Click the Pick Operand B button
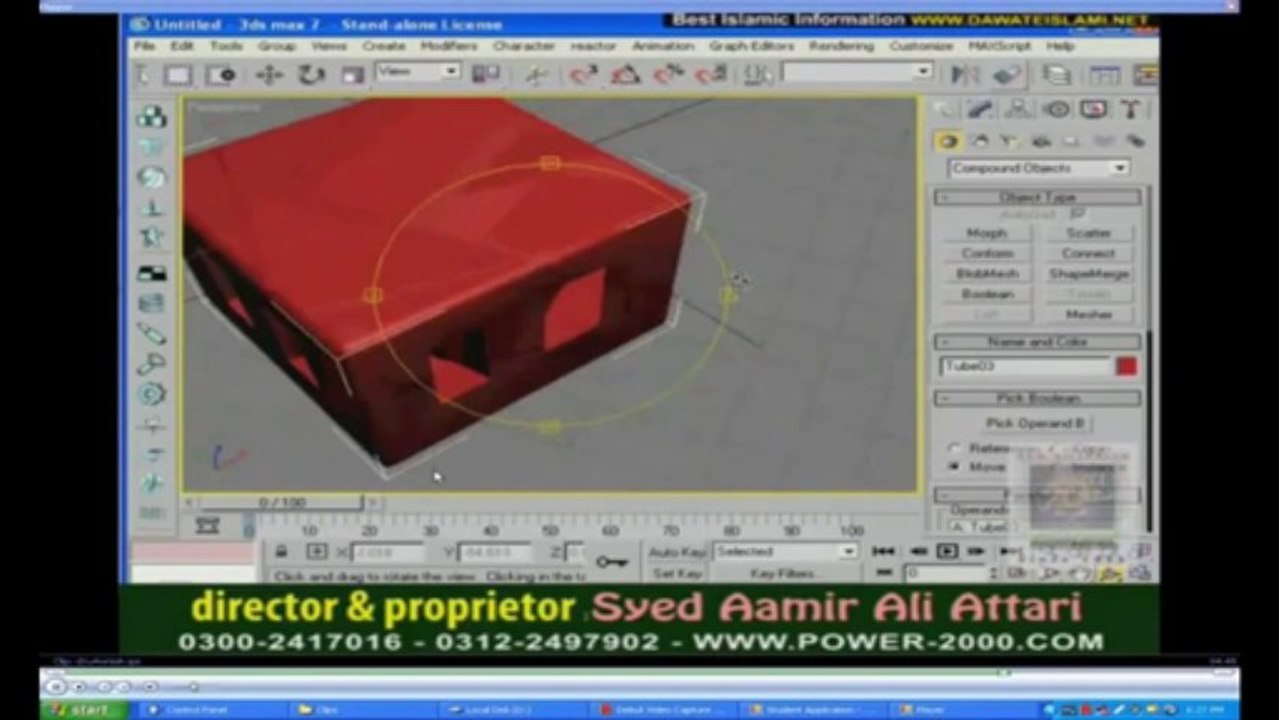The image size is (1279, 720). (1035, 423)
